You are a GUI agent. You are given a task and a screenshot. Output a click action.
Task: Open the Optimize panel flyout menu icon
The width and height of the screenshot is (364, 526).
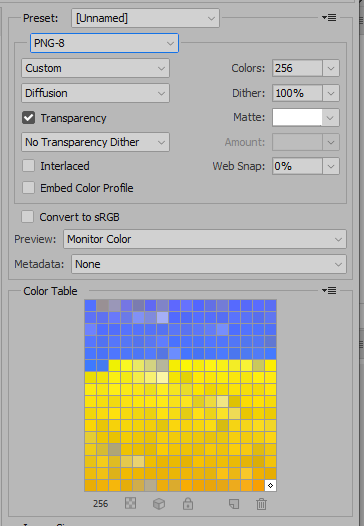pos(329,17)
